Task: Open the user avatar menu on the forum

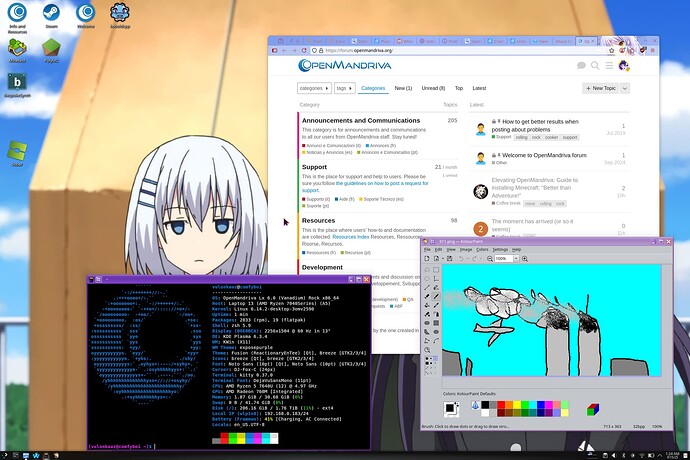Action: pyautogui.click(x=624, y=66)
